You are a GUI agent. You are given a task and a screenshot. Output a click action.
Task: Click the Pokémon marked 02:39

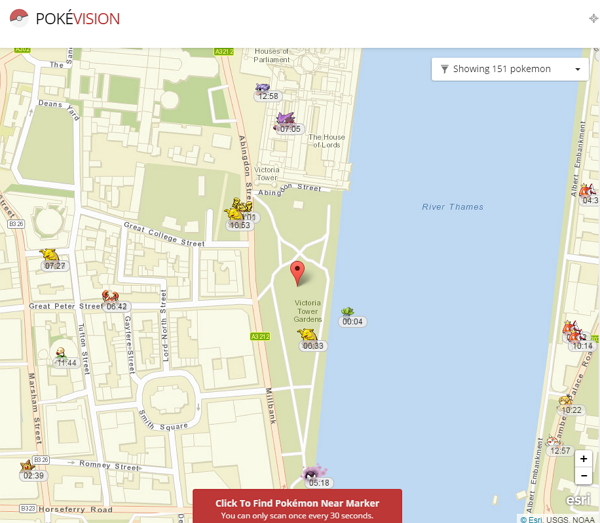28,466
